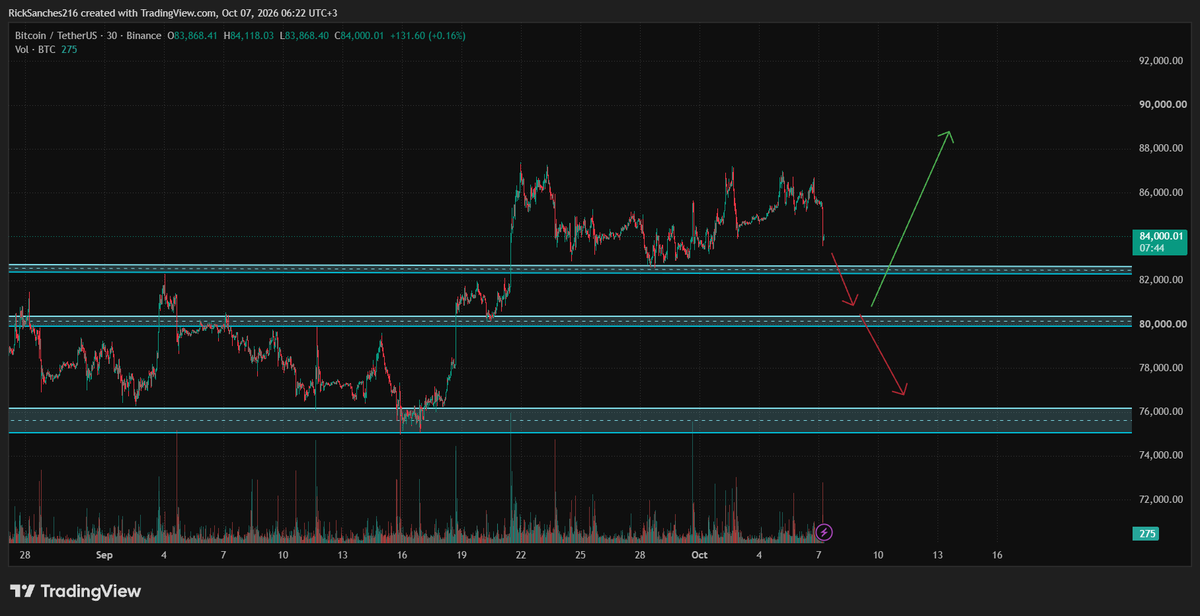Click the Bitcoin / TetherUS symbol title
Viewport: 1200px width, 616px height.
click(x=56, y=35)
